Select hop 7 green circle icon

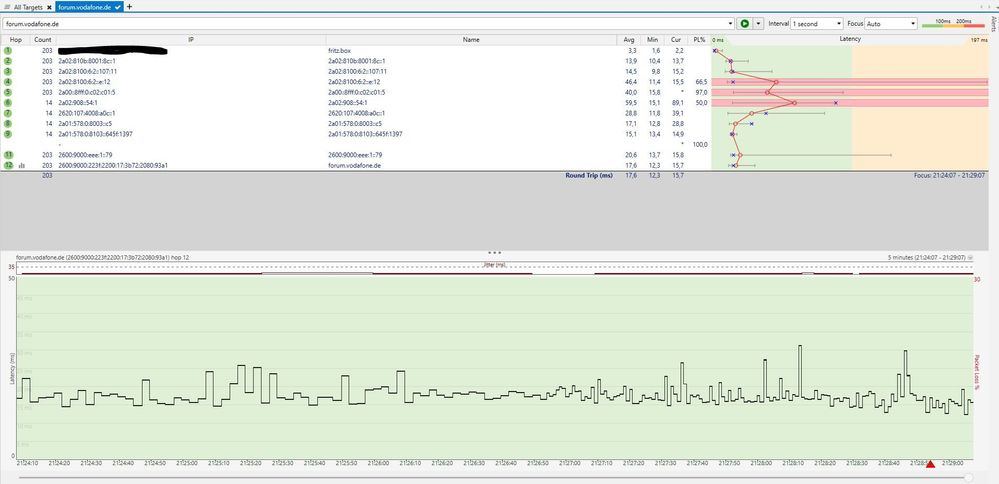tap(8, 113)
